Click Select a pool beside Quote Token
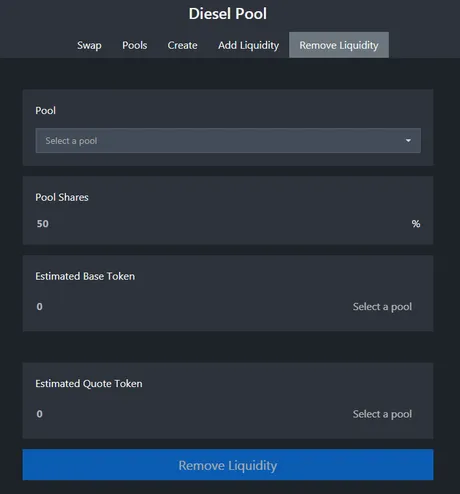Screen dimensions: 460x494 (382, 414)
